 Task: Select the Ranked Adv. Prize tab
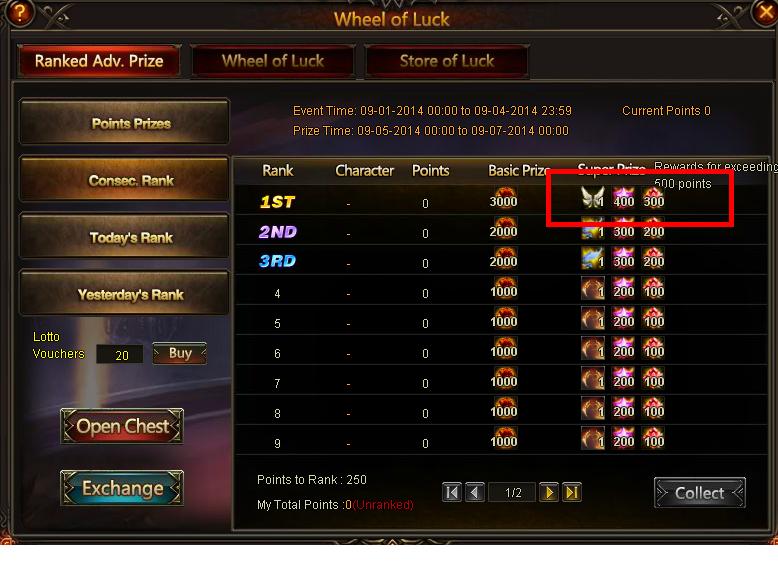point(99,61)
